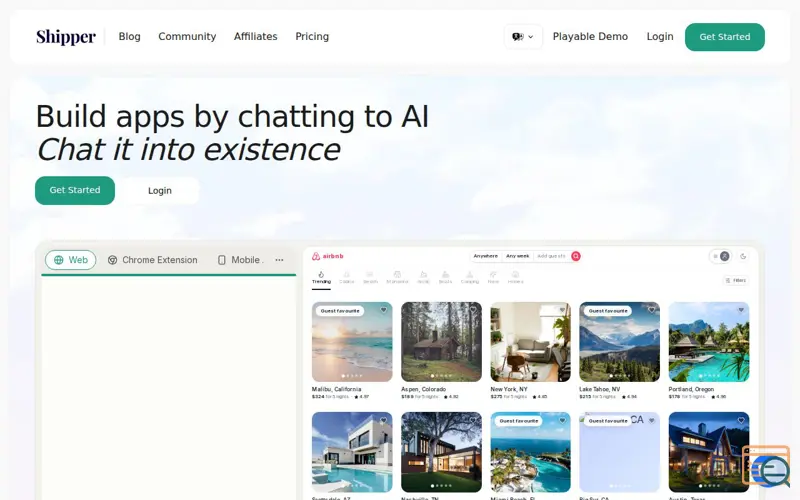Toggle heart on white villa pool listing

coord(384,420)
